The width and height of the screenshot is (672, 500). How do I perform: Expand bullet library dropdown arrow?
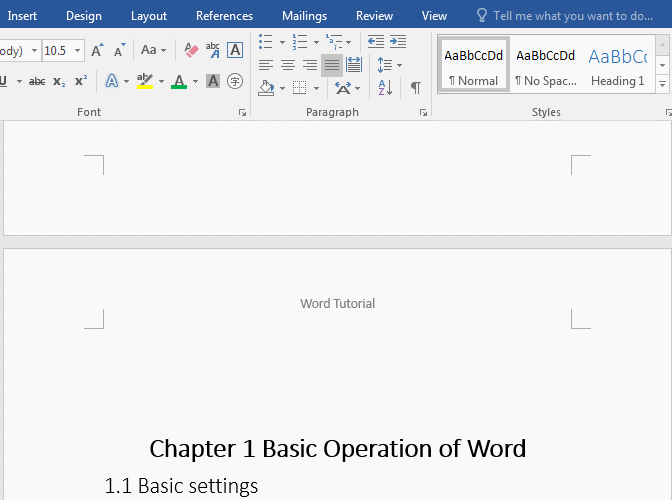[x=282, y=42]
